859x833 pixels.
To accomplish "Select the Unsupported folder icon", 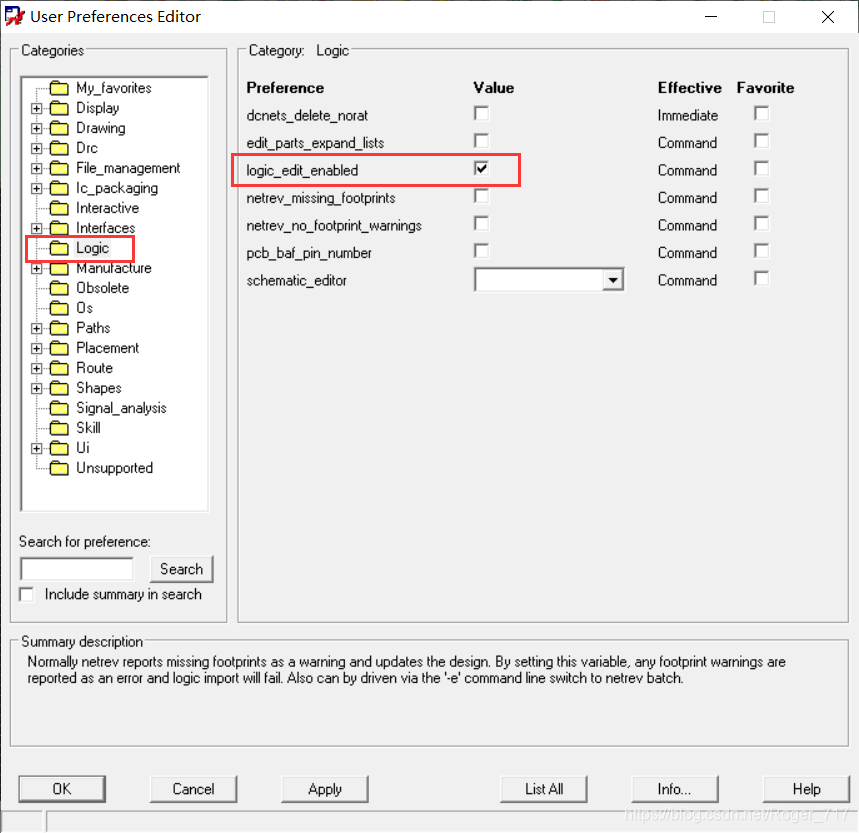I will click(x=59, y=468).
